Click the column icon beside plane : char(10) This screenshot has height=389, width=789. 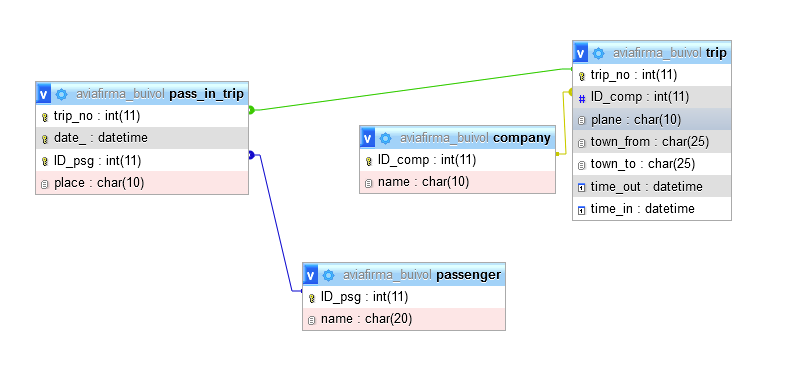point(582,121)
